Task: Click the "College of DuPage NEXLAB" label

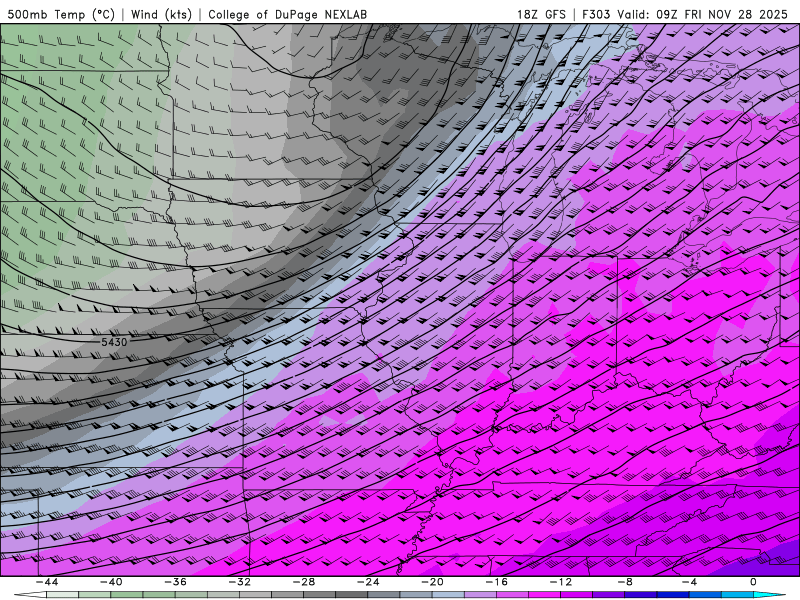Action: click(287, 14)
